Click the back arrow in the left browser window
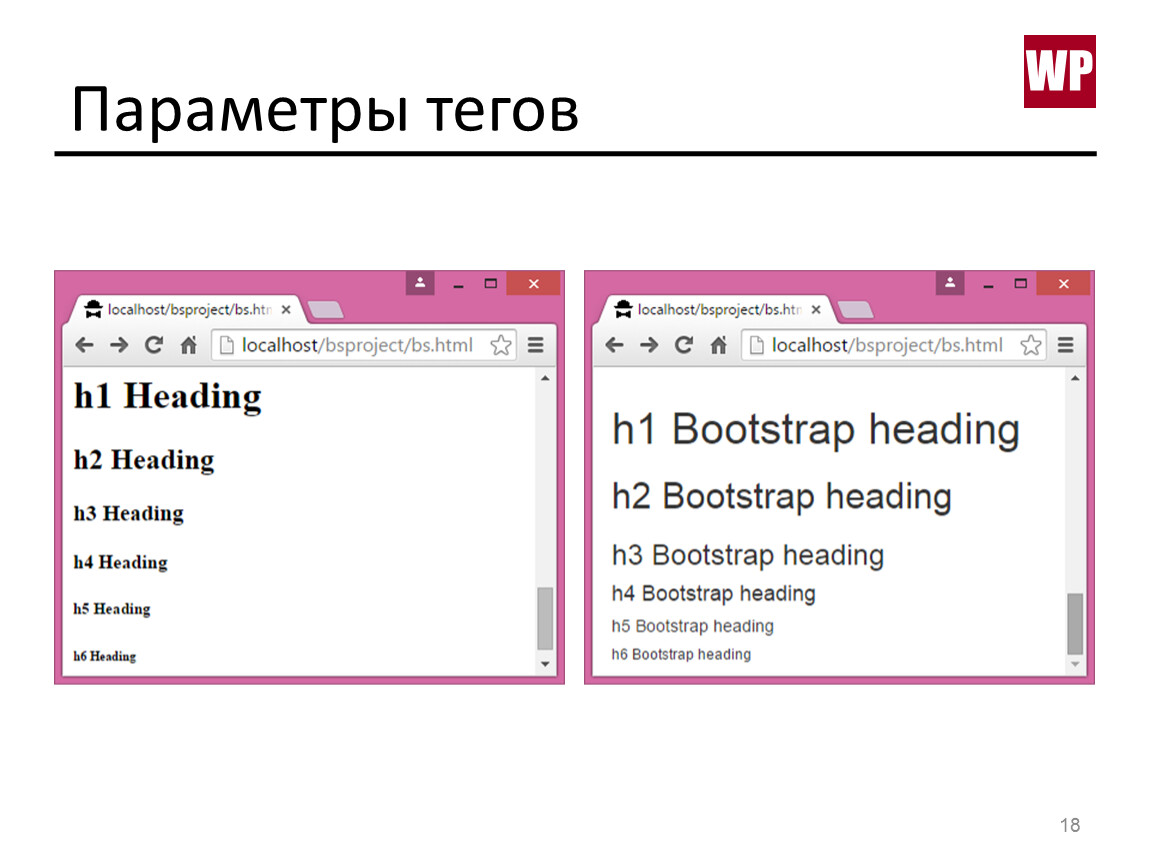The width and height of the screenshot is (1150, 864). pos(84,346)
